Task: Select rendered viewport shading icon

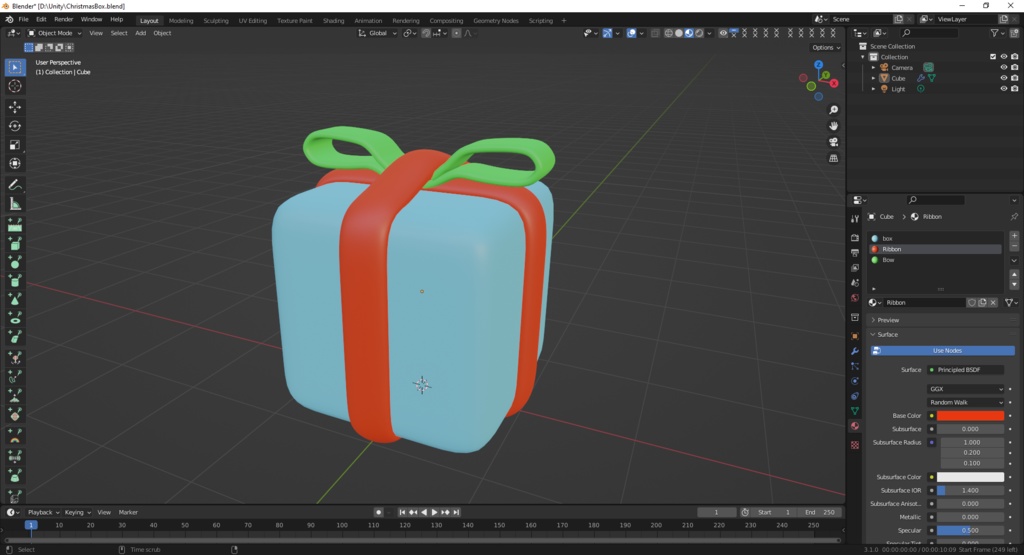Action: [699, 33]
